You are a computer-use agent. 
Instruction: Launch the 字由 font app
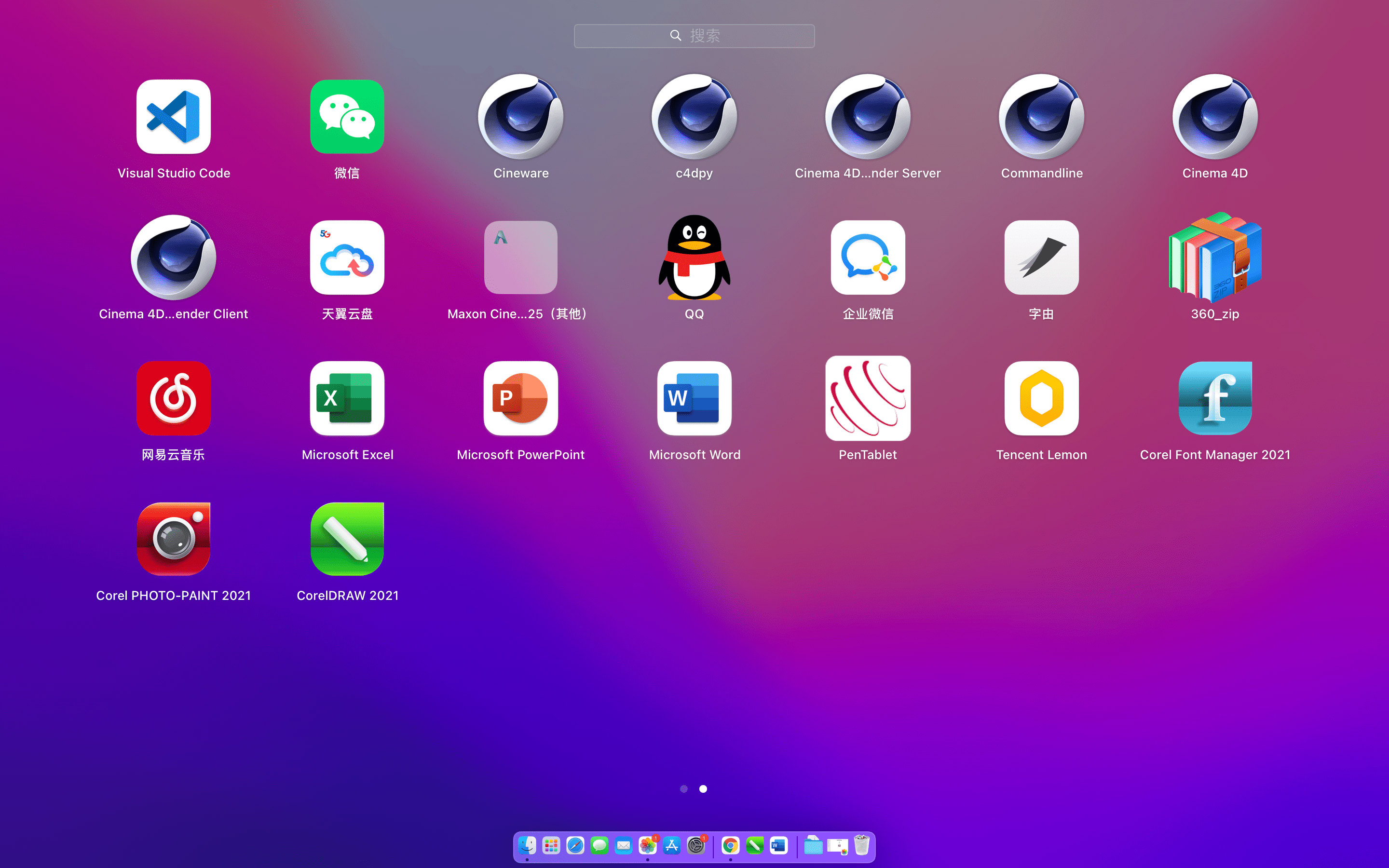coord(1042,257)
